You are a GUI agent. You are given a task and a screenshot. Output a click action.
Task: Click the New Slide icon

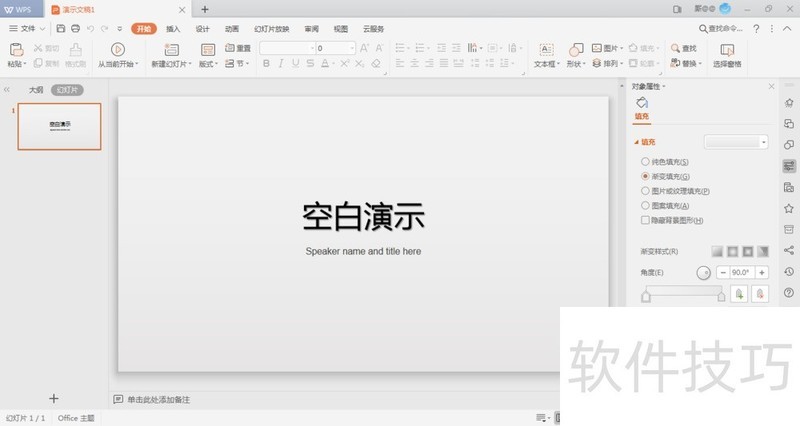(x=171, y=49)
